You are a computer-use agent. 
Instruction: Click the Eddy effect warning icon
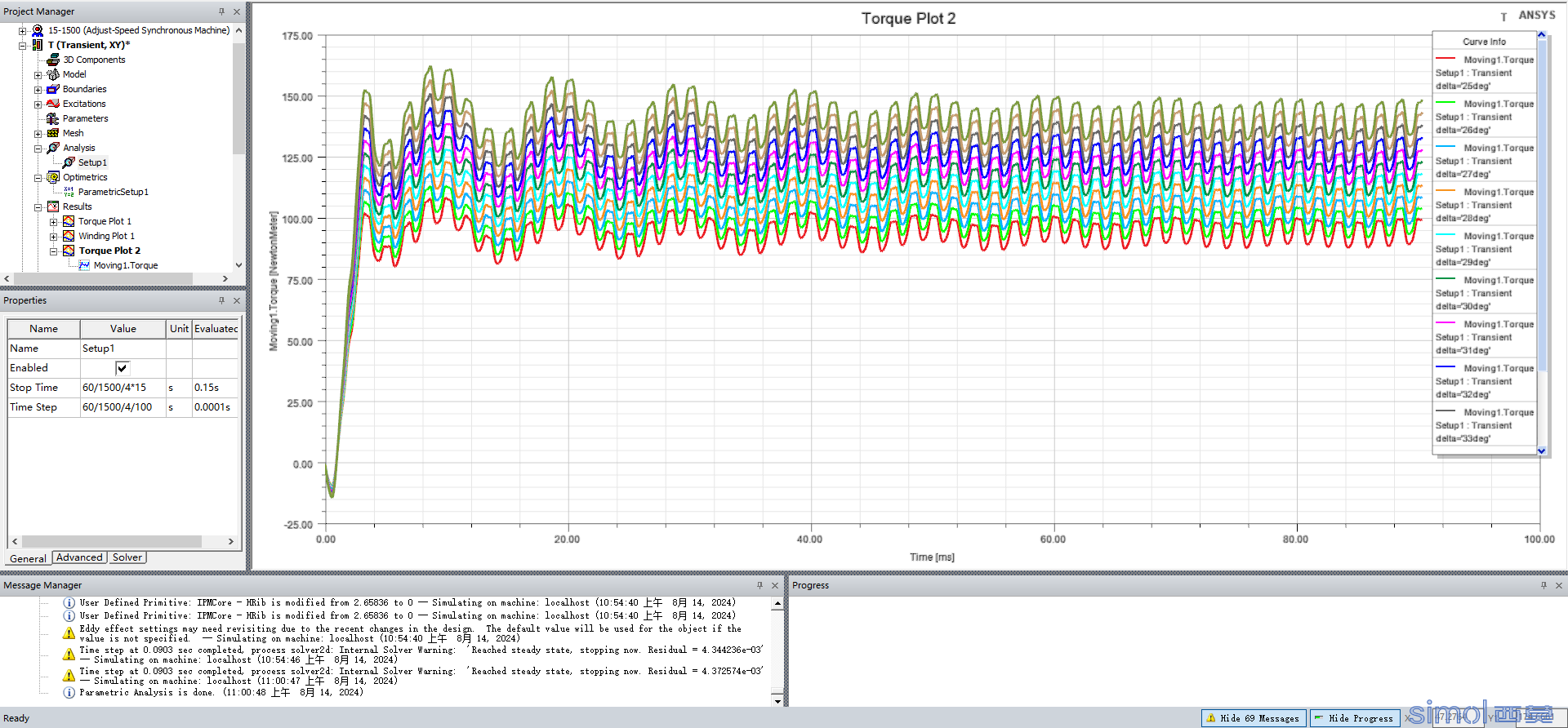[69, 633]
